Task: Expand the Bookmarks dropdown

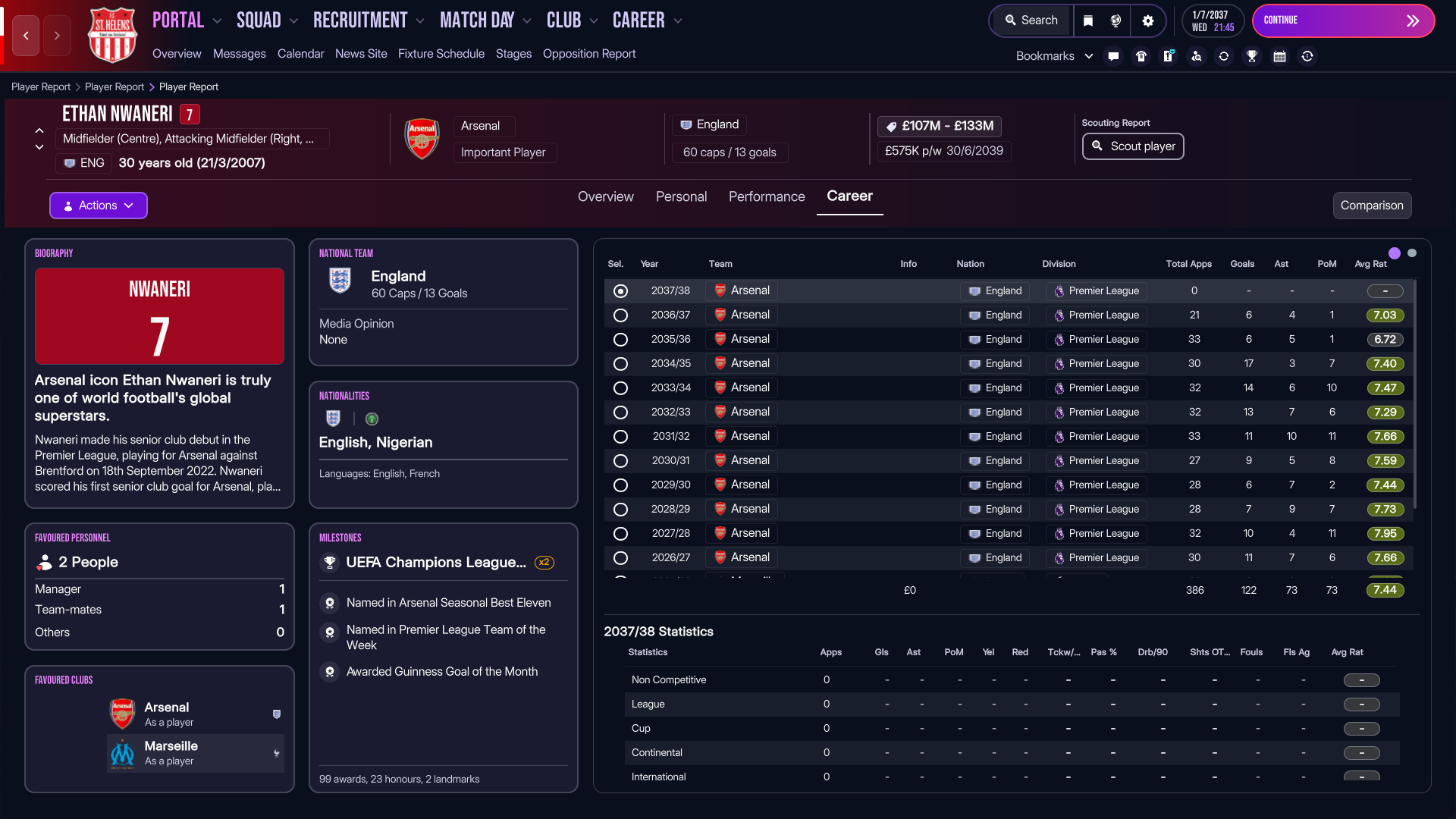Action: click(1054, 56)
